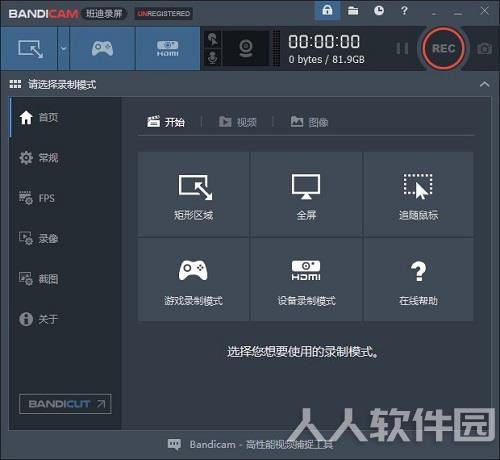500x460 pixels.
Task: Choose 全屏 fullscreen recording tile
Action: pyautogui.click(x=306, y=194)
